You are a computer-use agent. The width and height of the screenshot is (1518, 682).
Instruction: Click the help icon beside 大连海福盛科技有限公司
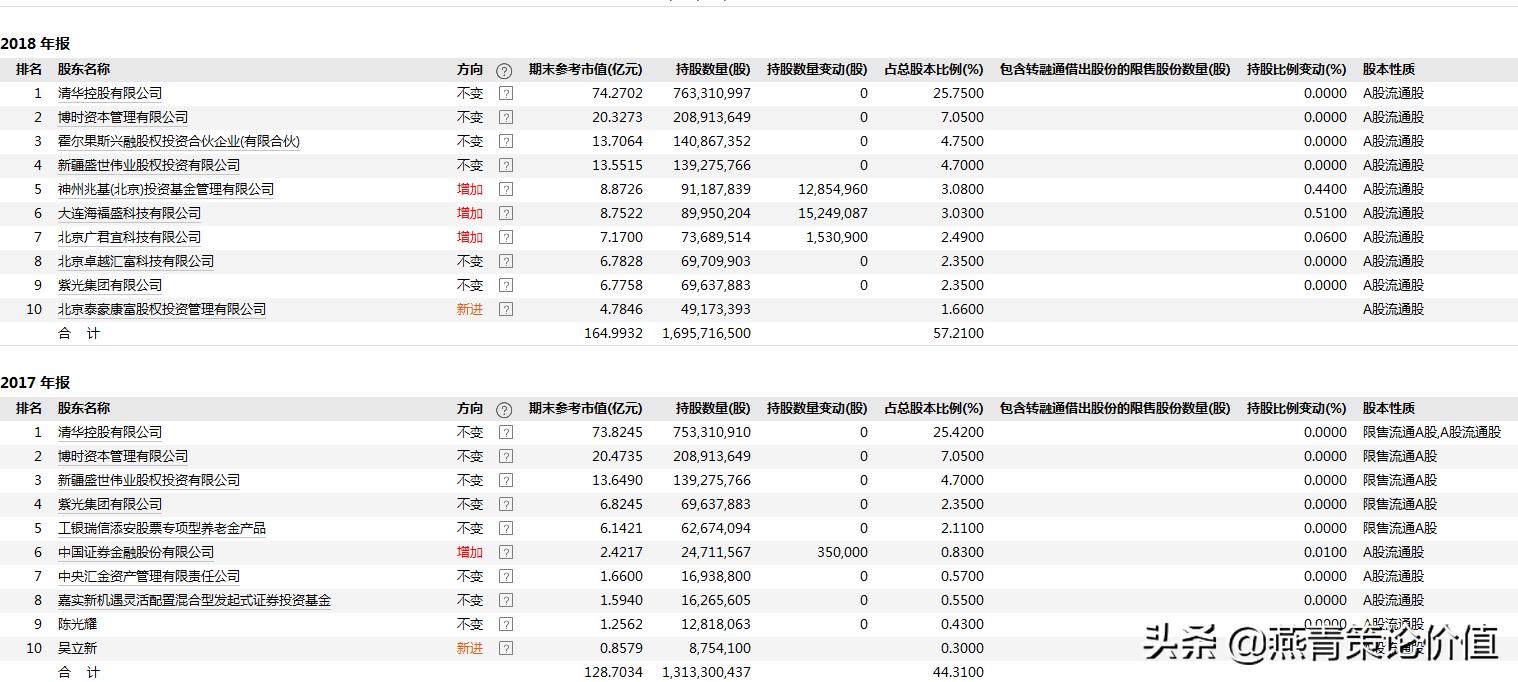[505, 213]
